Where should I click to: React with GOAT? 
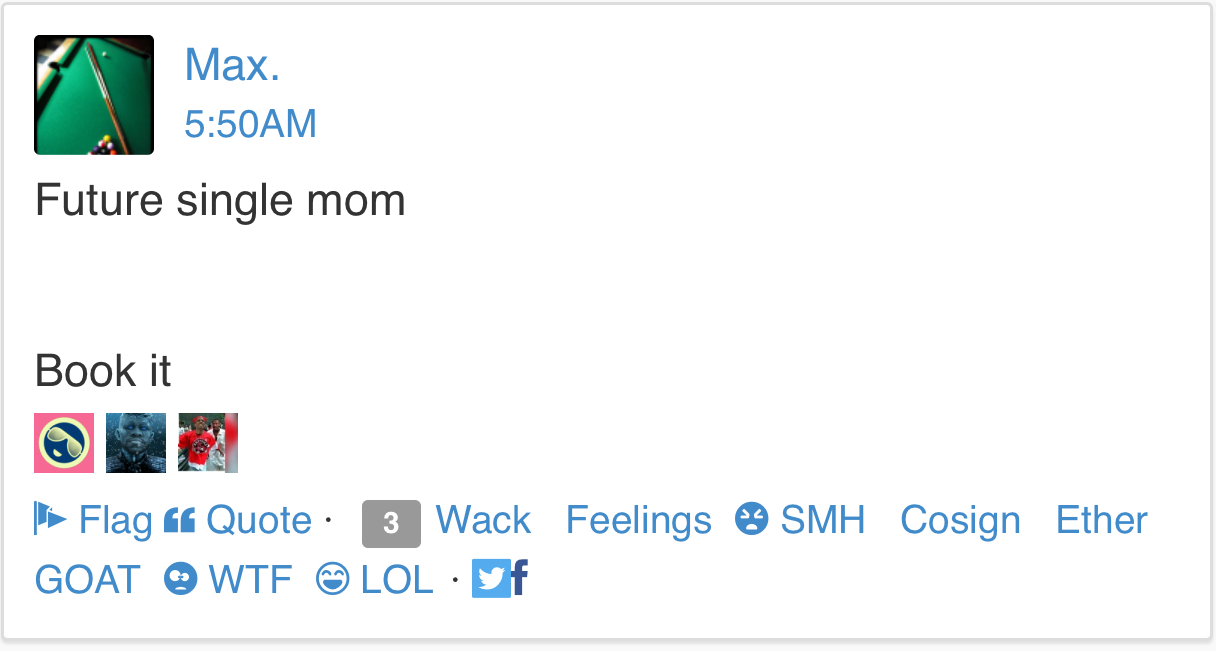(x=88, y=579)
